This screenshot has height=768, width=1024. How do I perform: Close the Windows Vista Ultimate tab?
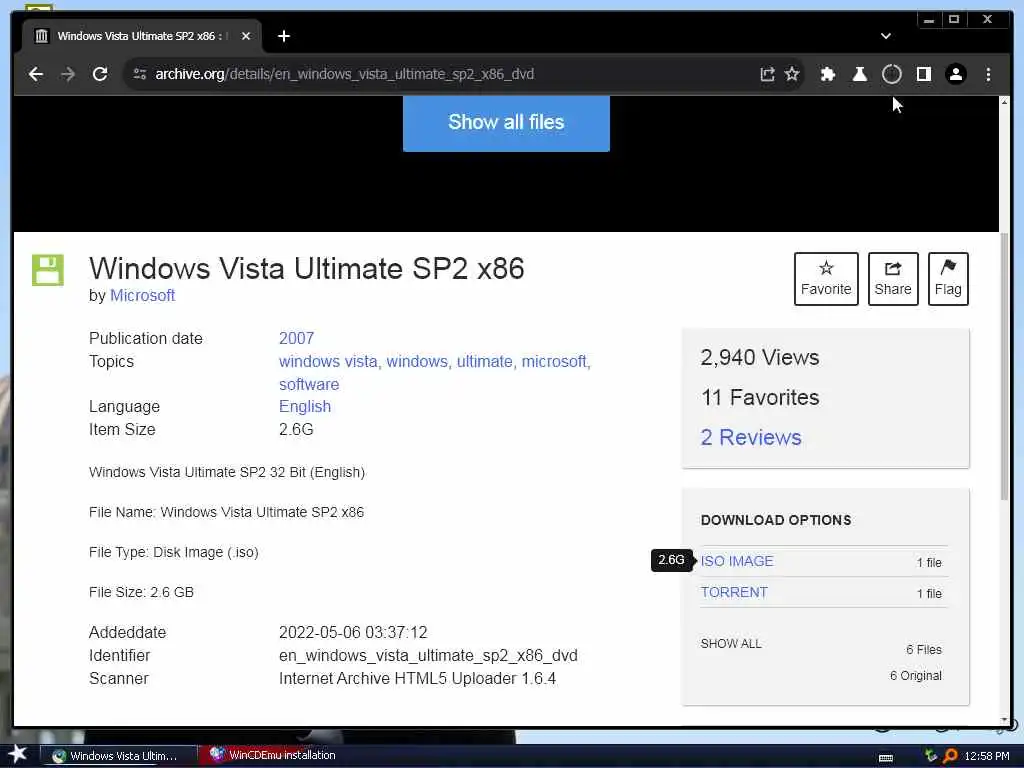pyautogui.click(x=246, y=36)
